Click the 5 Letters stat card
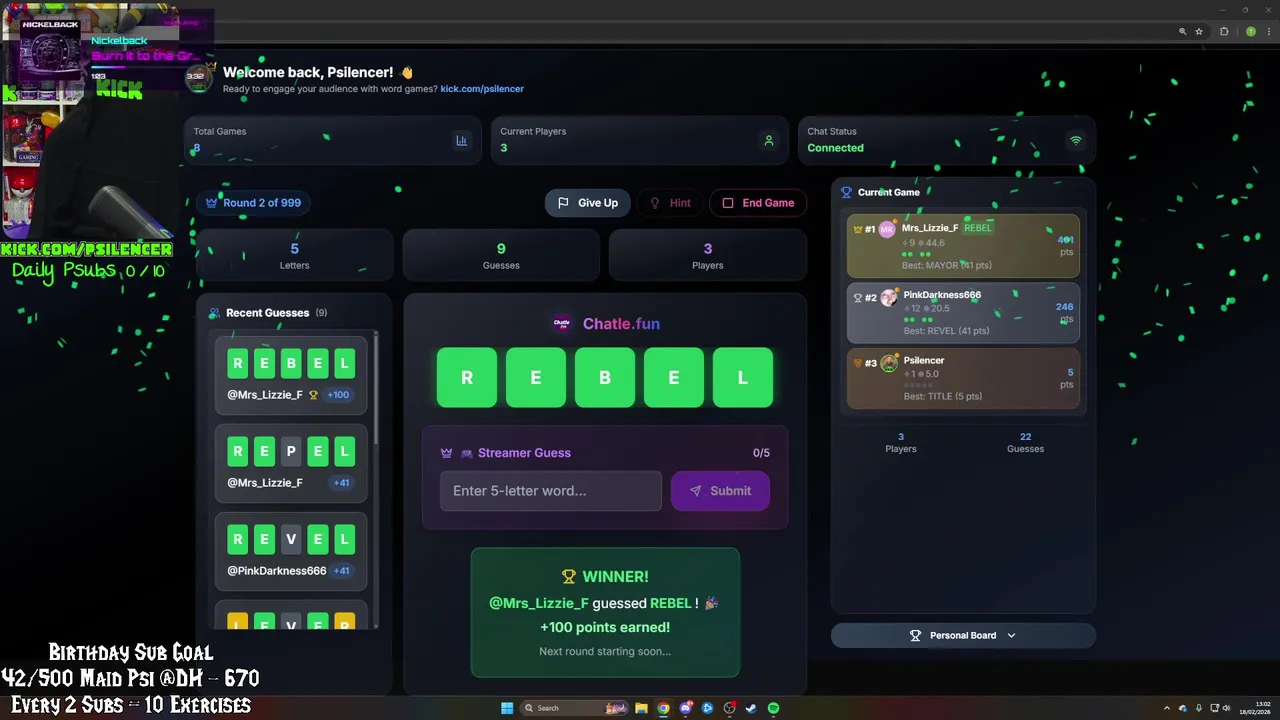The height and width of the screenshot is (720, 1280). pos(294,256)
